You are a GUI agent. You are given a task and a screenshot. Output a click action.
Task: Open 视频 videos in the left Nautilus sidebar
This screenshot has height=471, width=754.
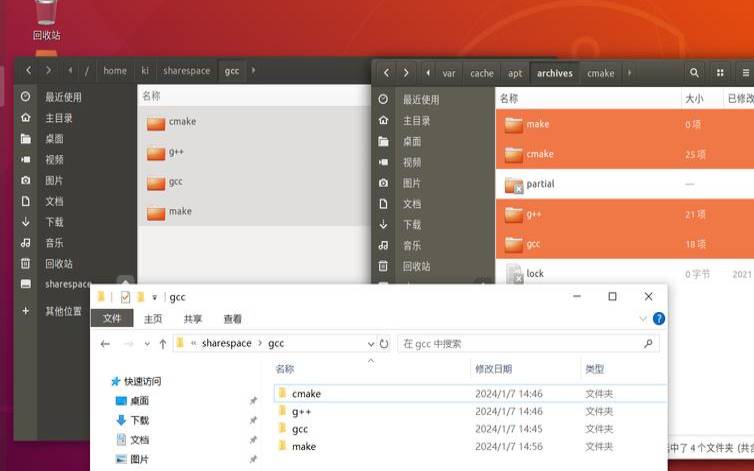click(54, 159)
